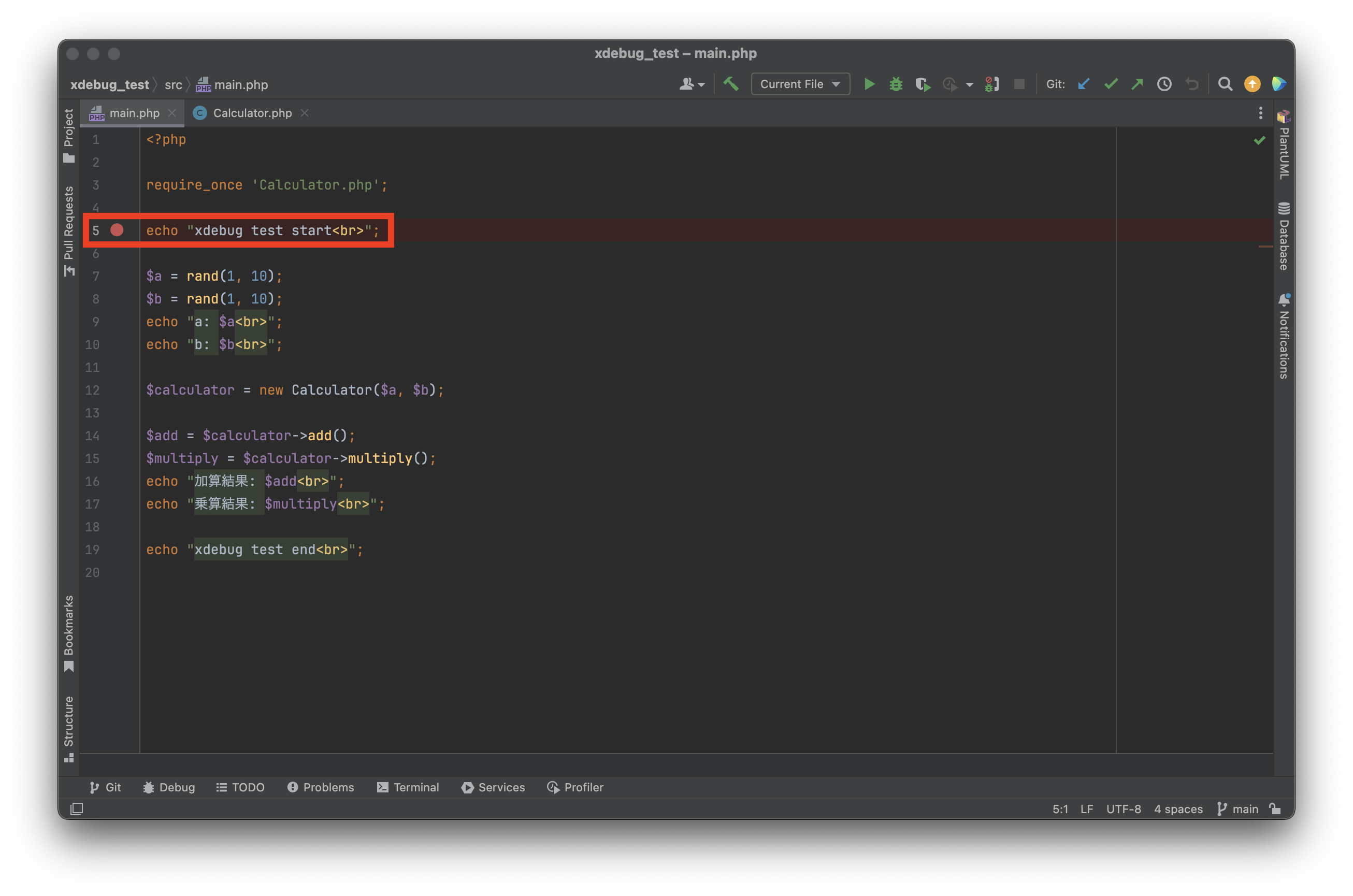Click the UTF-8 encoding in status bar
1353x896 pixels.
pyautogui.click(x=1124, y=808)
